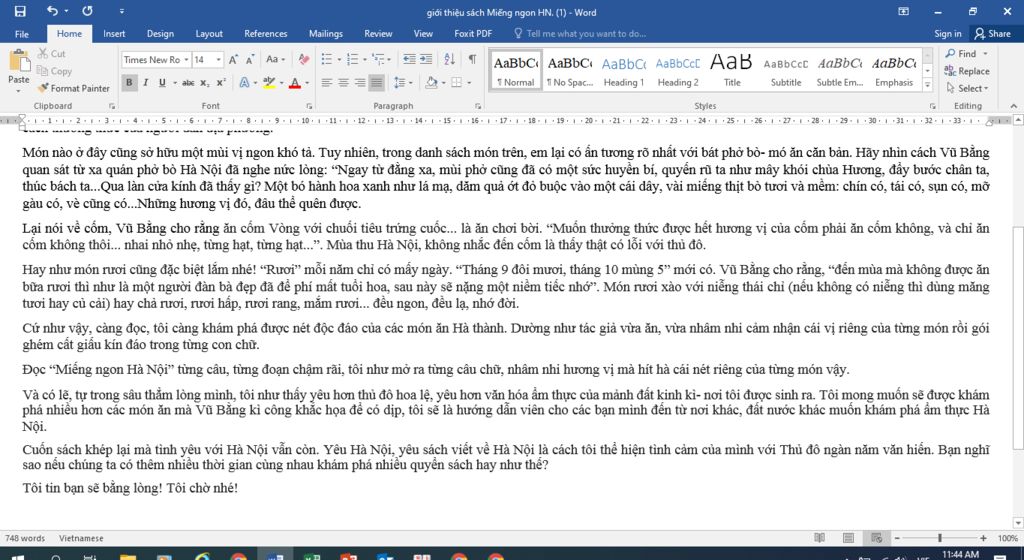Toggle Justify alignment
The image size is (1024, 560).
[376, 83]
